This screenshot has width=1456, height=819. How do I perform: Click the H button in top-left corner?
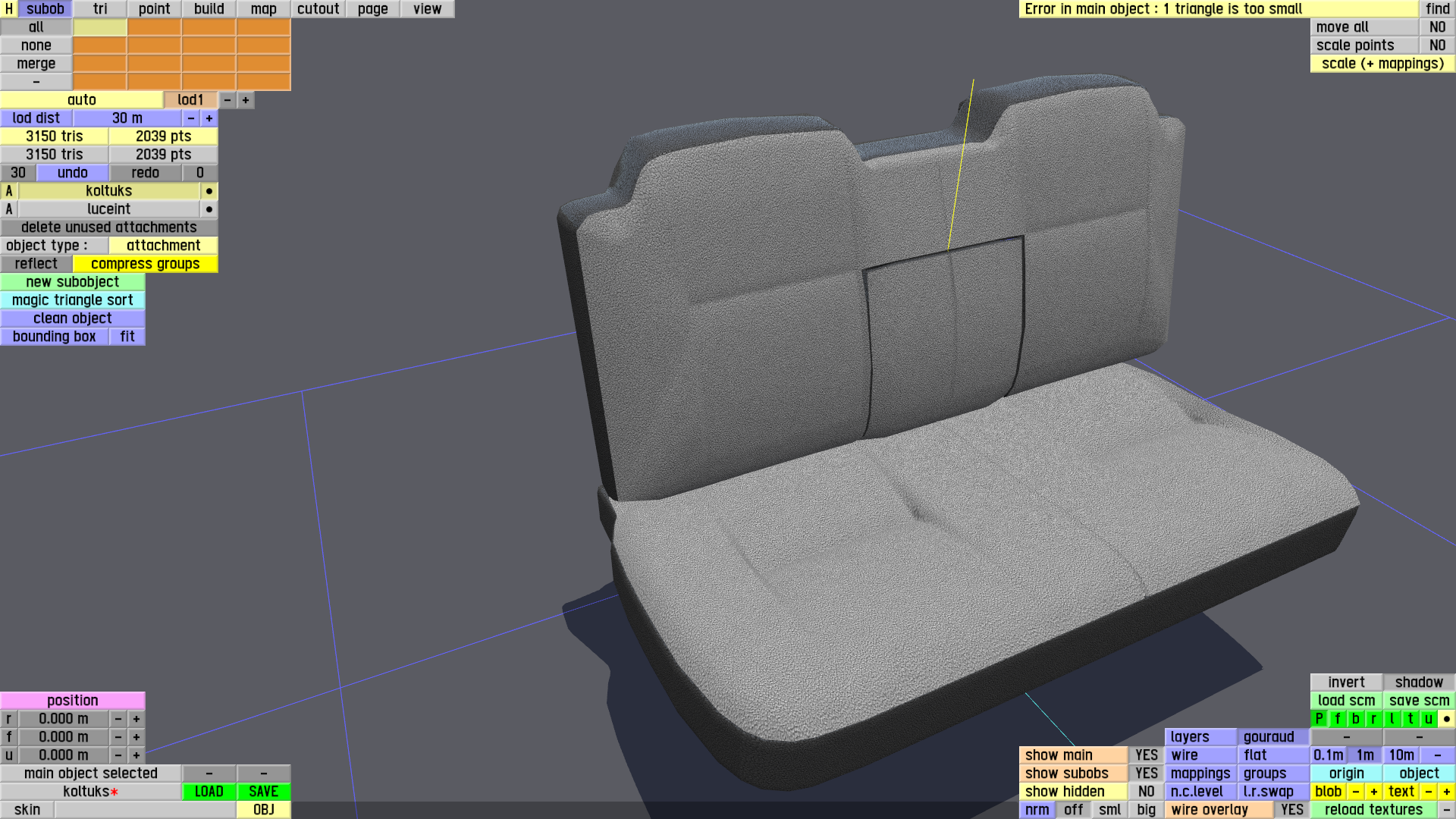(x=9, y=9)
